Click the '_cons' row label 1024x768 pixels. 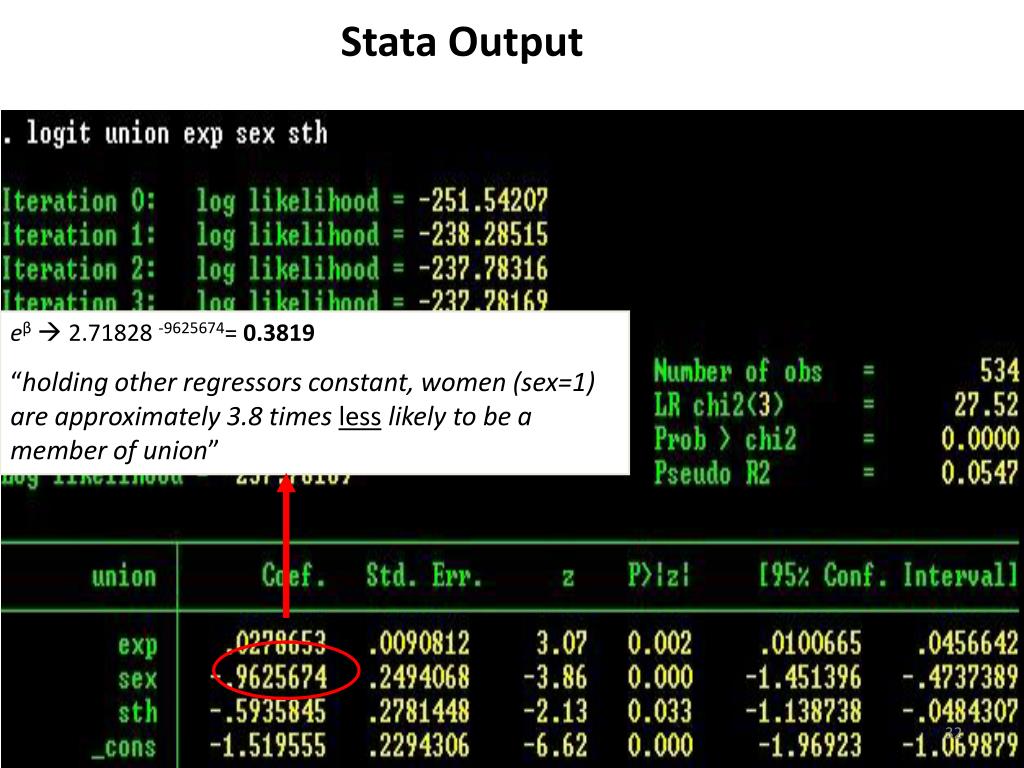coord(124,747)
